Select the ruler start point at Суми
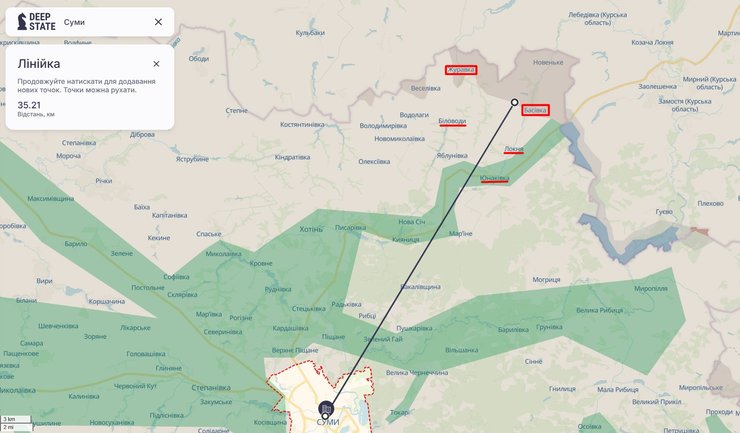Image resolution: width=740 pixels, height=433 pixels. 325,416
